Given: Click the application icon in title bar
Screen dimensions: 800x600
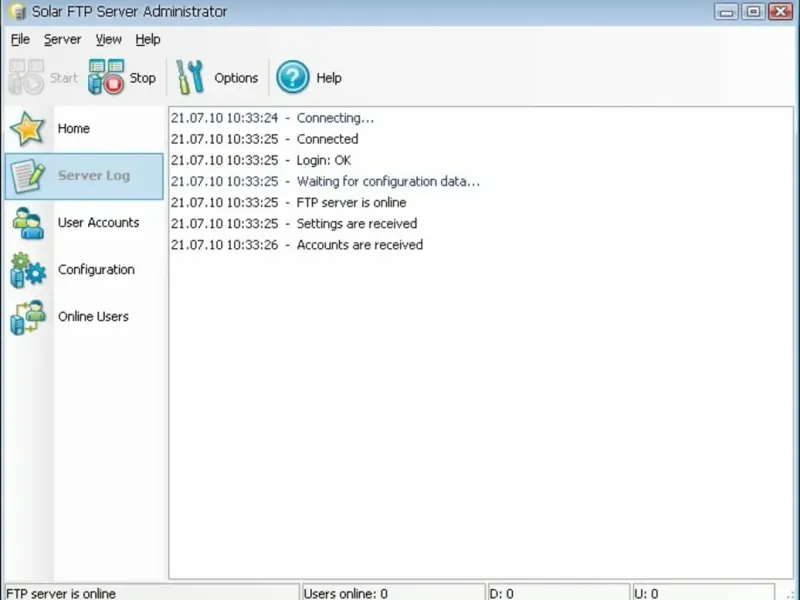Looking at the screenshot, I should (17, 11).
